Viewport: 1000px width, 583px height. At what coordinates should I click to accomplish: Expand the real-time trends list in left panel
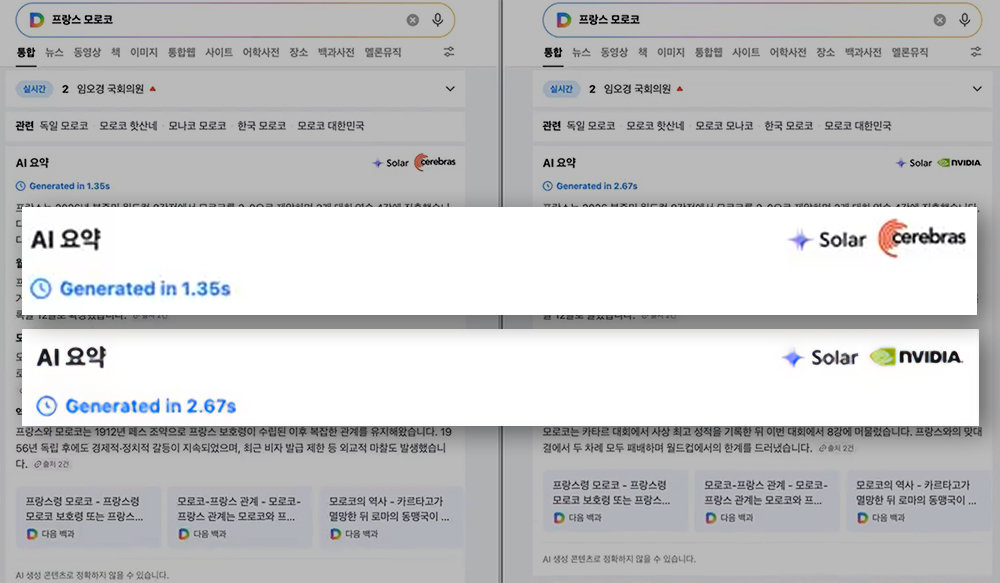(x=450, y=89)
